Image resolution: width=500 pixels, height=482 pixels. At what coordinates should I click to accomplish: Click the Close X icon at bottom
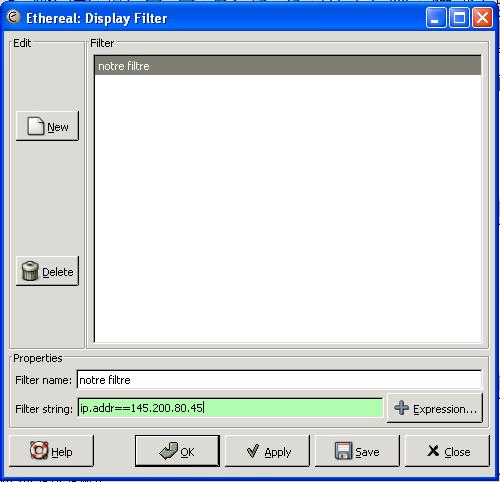tap(433, 451)
